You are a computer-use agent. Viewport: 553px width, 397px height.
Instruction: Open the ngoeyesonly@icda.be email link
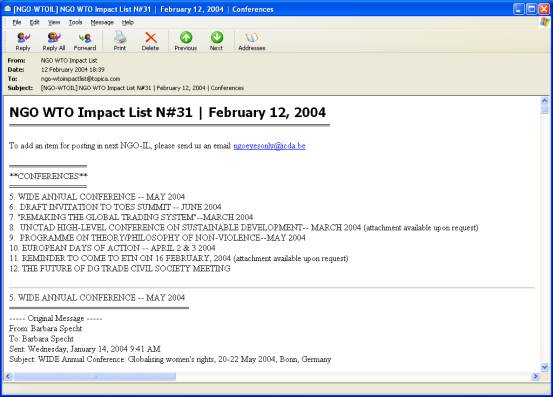pyautogui.click(x=269, y=146)
